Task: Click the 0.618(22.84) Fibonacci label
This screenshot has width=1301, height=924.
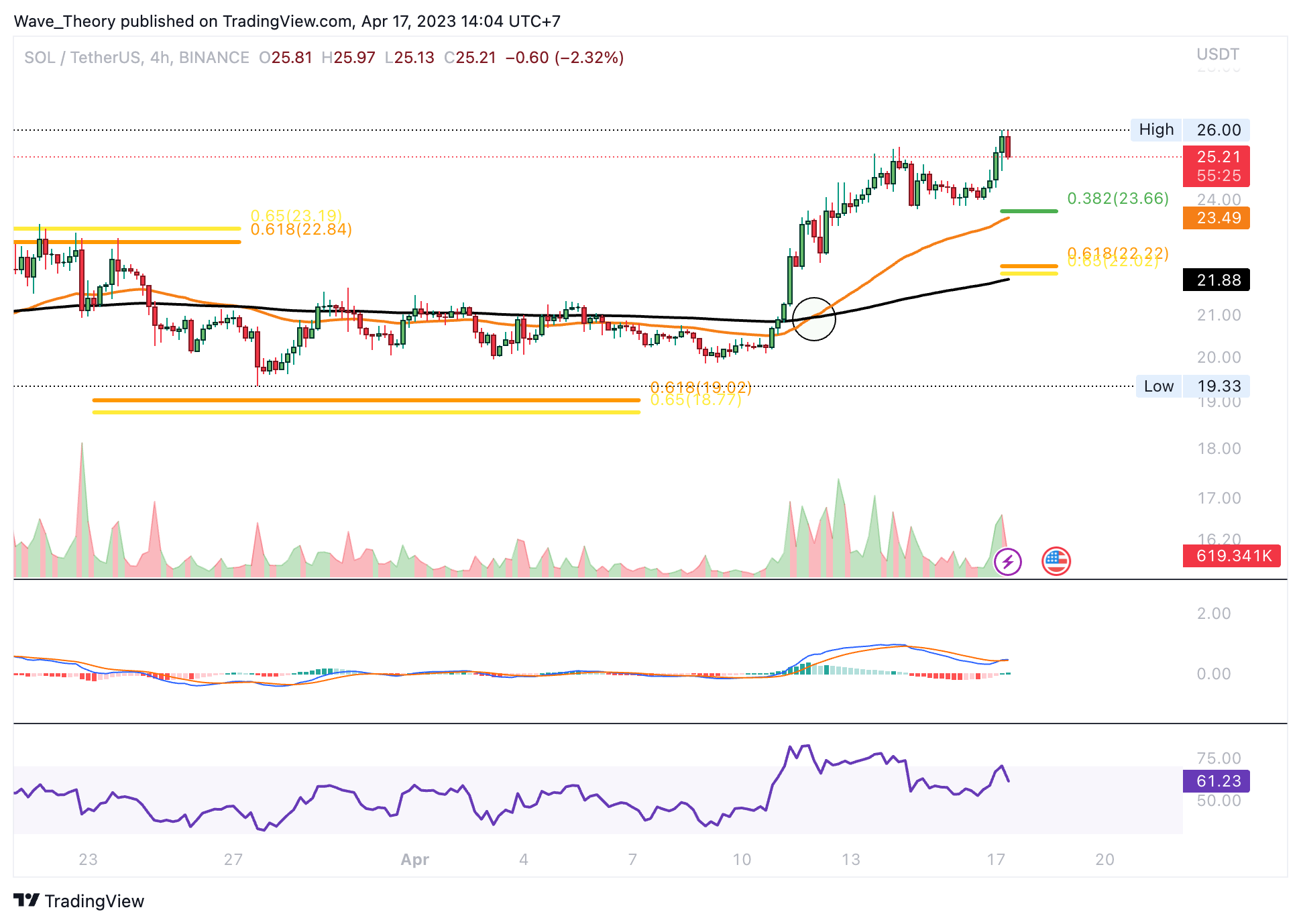Action: 301,230
